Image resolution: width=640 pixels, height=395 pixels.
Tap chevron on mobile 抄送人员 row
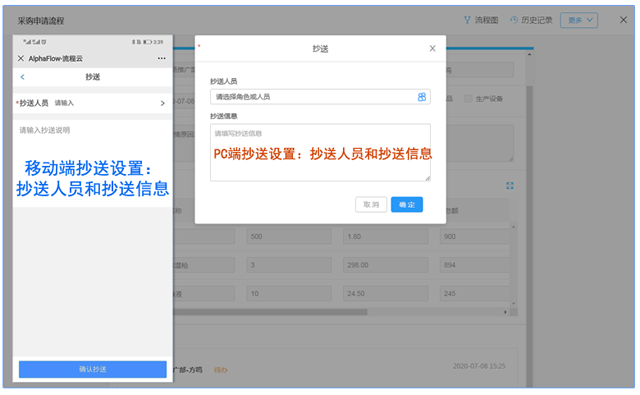click(x=162, y=103)
